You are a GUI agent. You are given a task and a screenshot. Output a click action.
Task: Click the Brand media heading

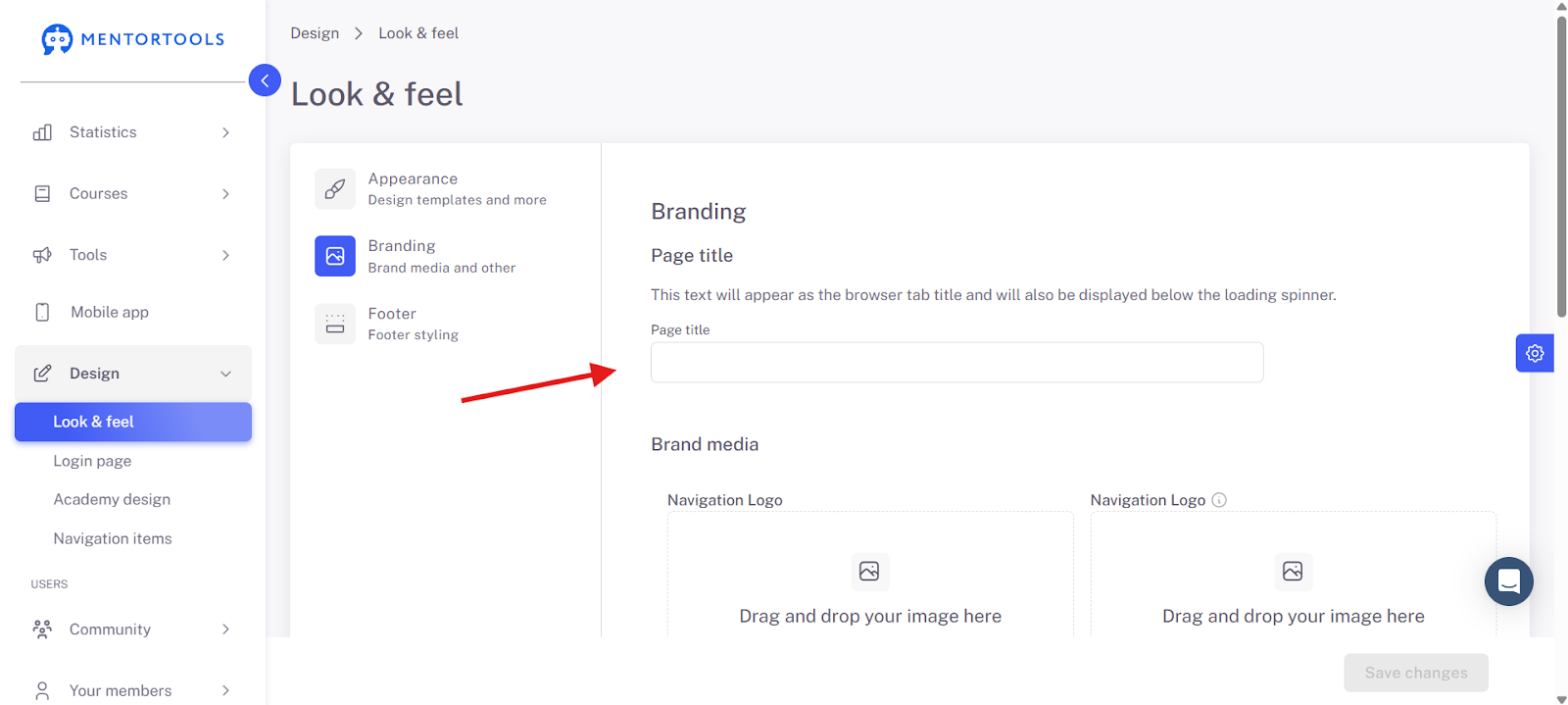coord(705,444)
